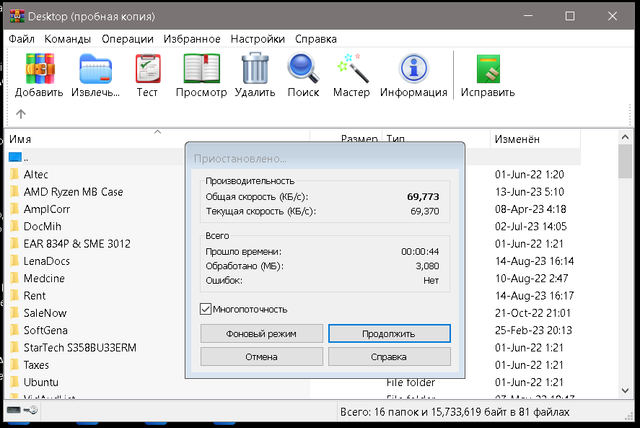Select the Altec folder icon
Screen dimensions: 640x428
(x=15, y=174)
